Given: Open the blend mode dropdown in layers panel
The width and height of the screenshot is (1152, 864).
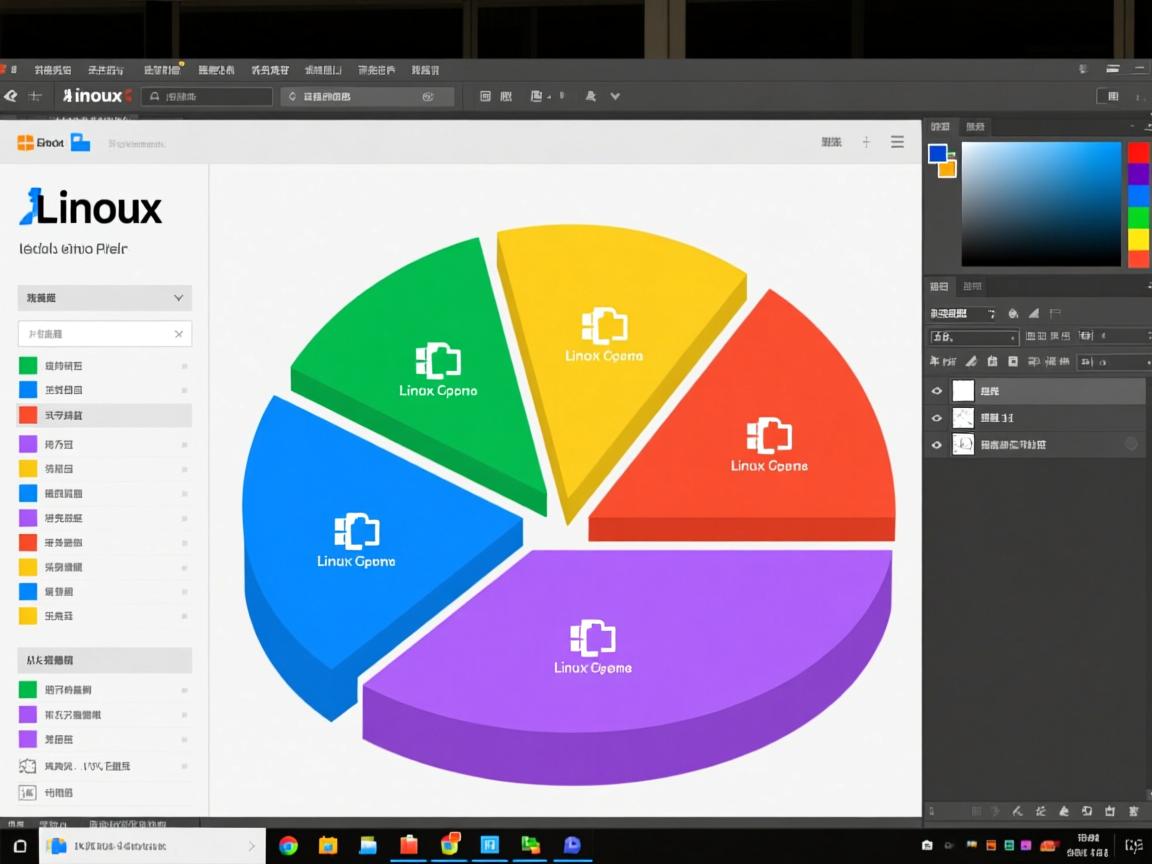Looking at the screenshot, I should click(973, 337).
